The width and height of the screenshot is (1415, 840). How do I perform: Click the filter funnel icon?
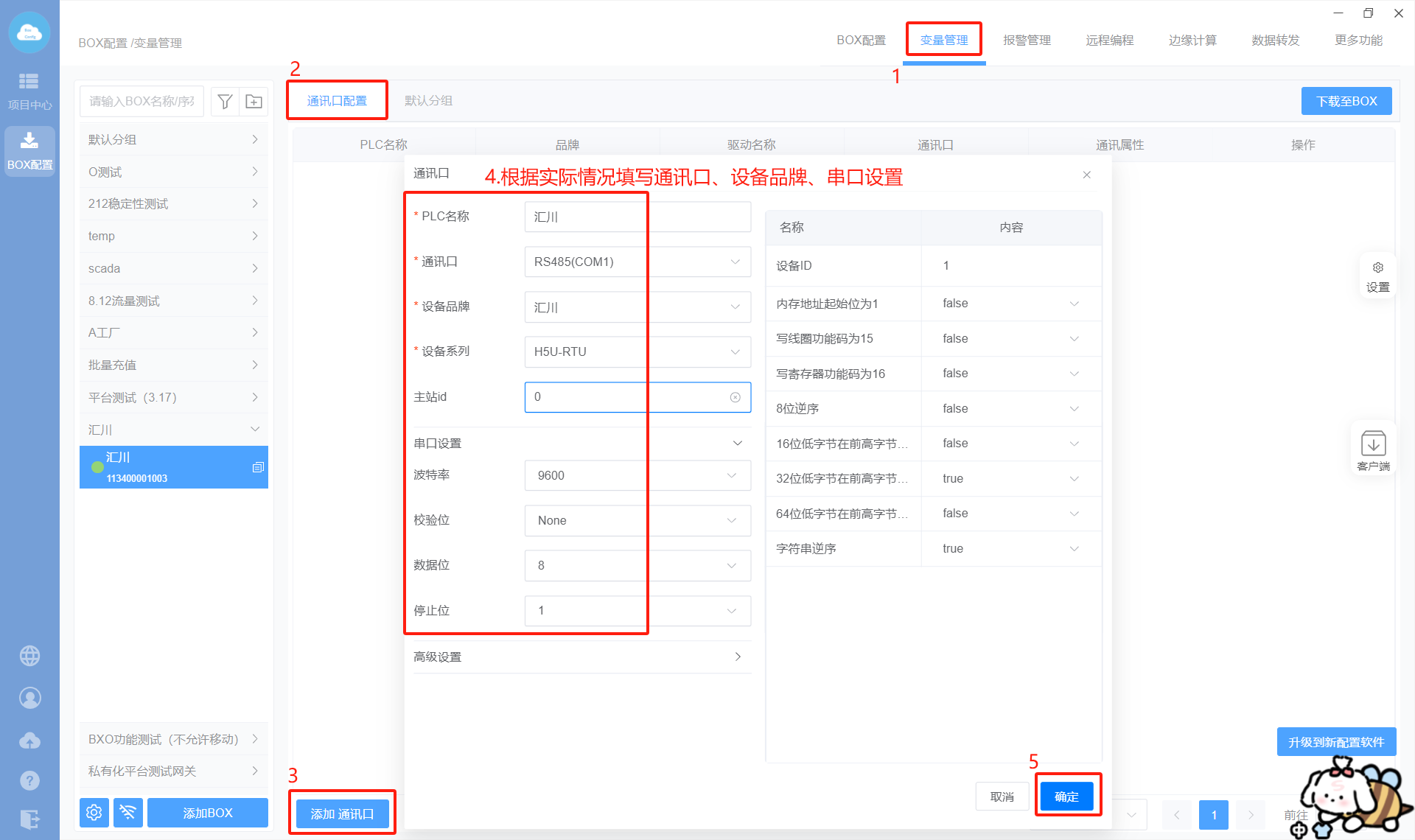pyautogui.click(x=226, y=102)
